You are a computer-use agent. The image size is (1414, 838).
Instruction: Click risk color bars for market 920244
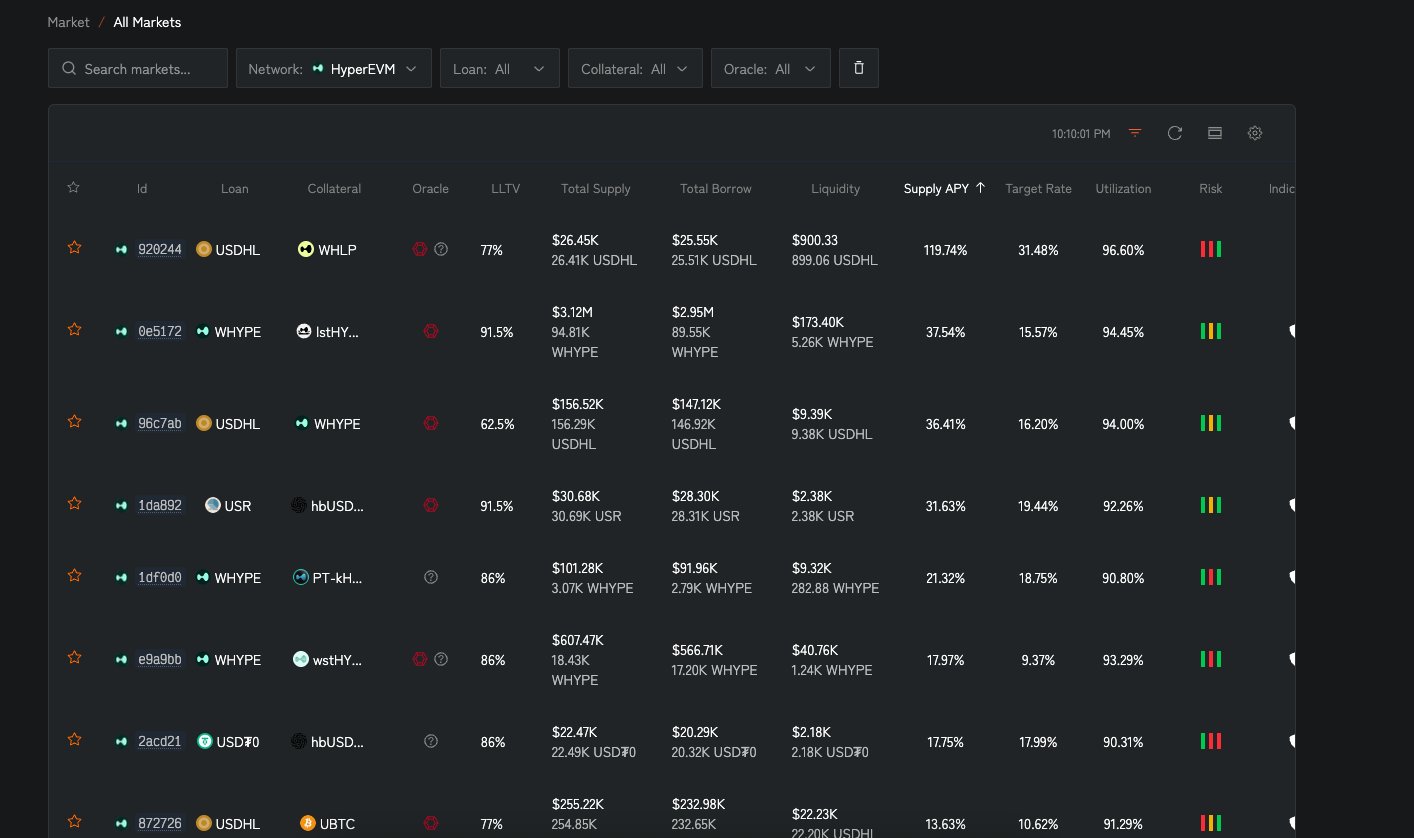1210,249
